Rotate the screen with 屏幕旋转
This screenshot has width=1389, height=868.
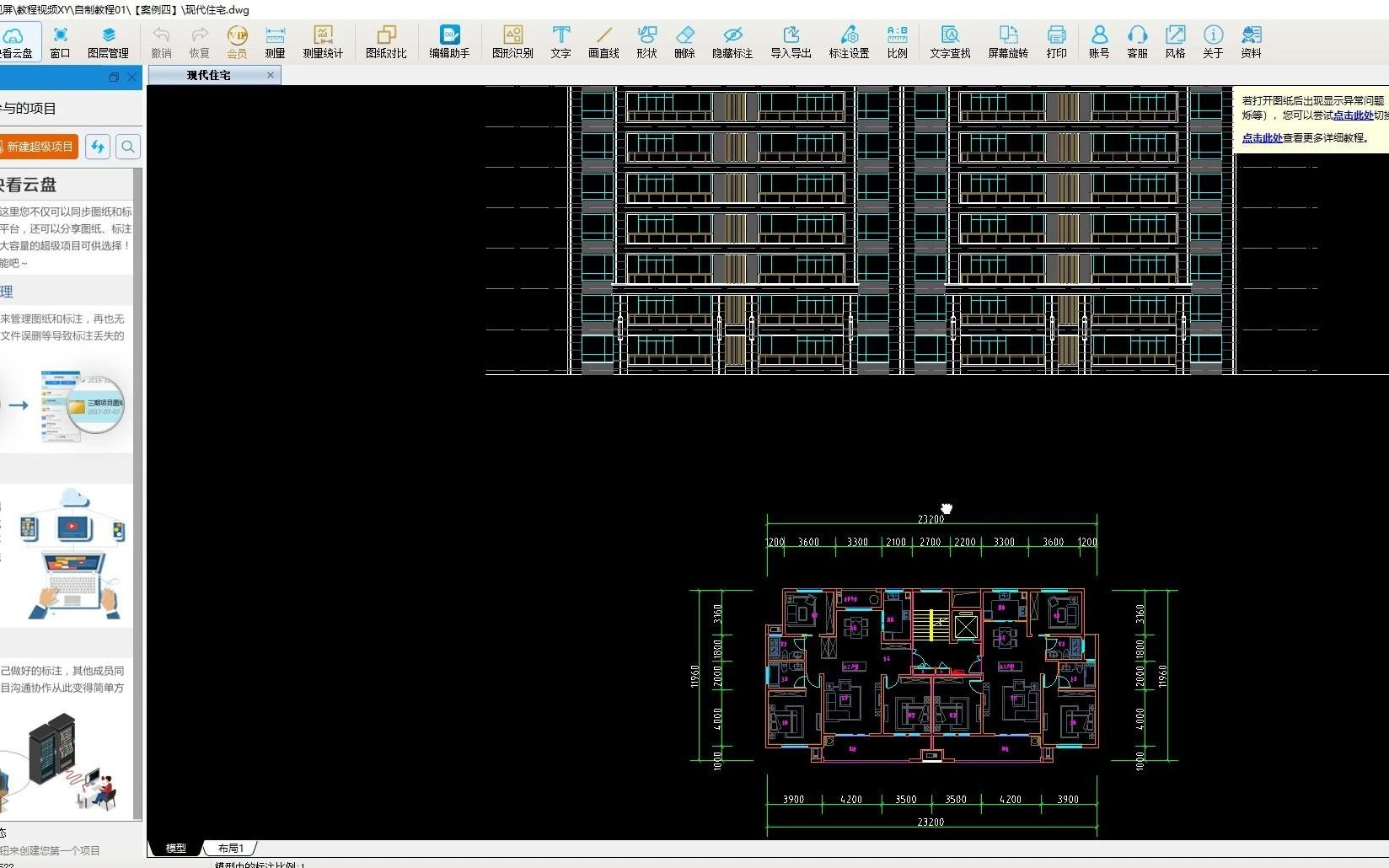[x=1009, y=41]
